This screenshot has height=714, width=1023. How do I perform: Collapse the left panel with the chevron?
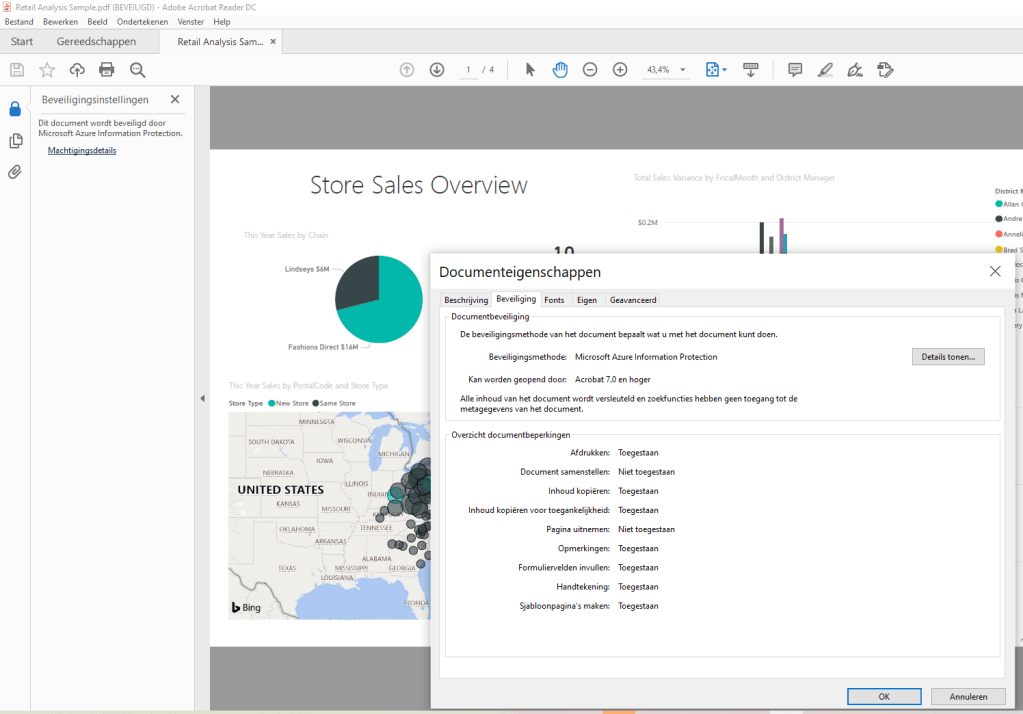click(203, 399)
